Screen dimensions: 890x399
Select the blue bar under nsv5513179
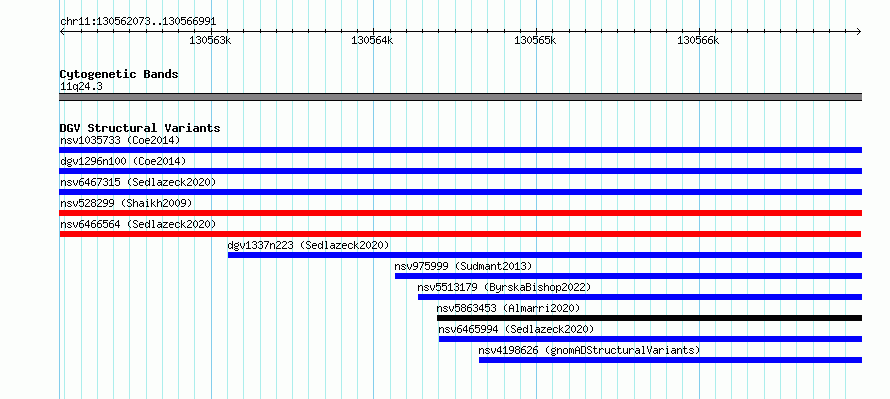pyautogui.click(x=640, y=297)
